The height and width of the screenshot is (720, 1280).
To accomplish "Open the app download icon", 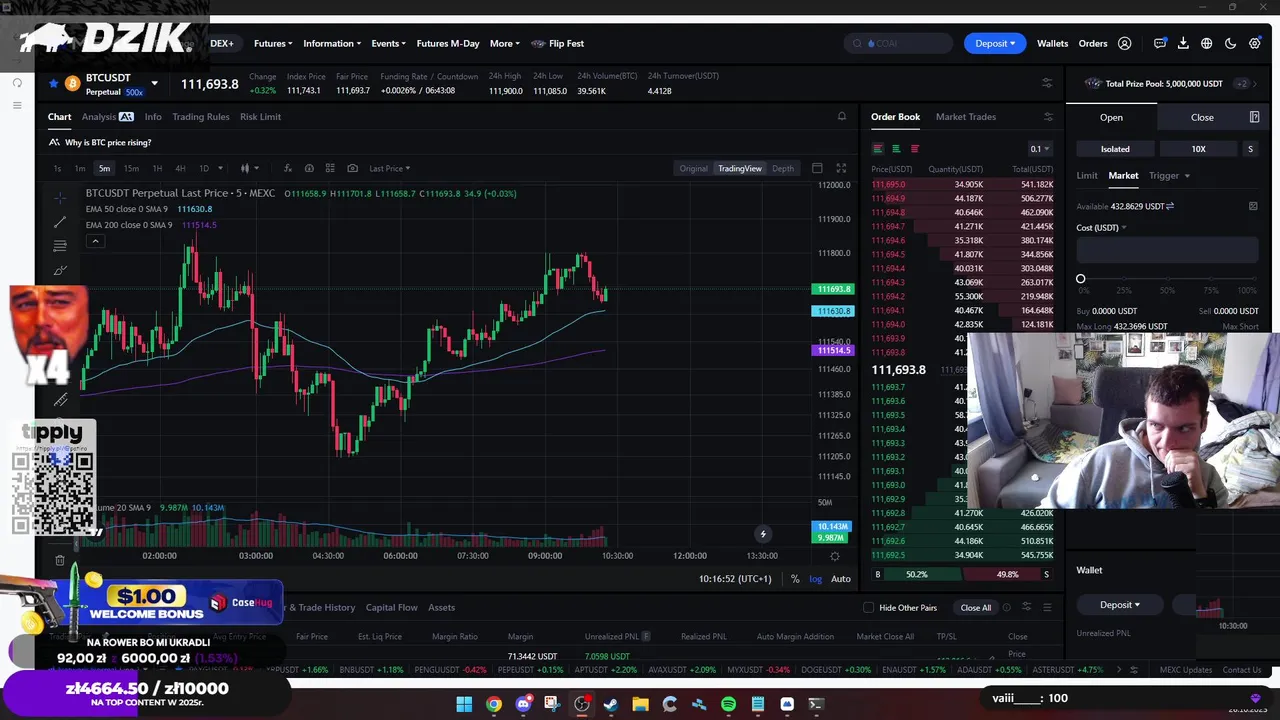I will (x=1183, y=43).
